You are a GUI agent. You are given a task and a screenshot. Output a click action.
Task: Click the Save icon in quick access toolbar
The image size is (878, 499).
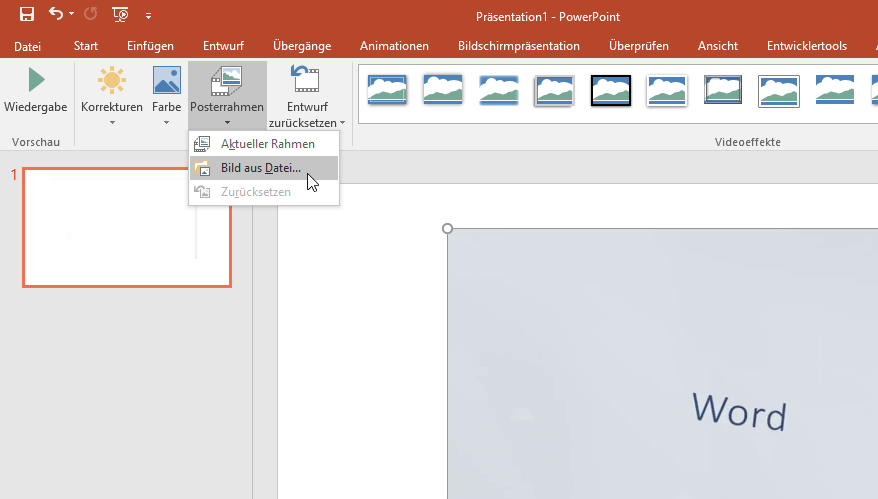click(26, 14)
